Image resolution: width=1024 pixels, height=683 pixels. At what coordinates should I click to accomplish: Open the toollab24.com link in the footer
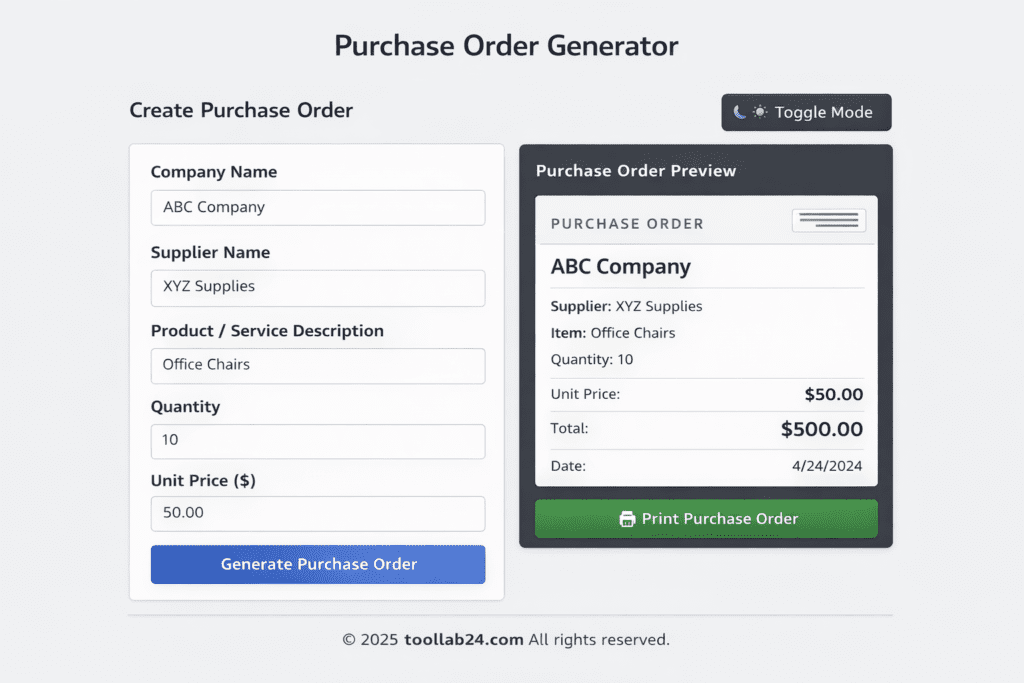[x=466, y=639]
